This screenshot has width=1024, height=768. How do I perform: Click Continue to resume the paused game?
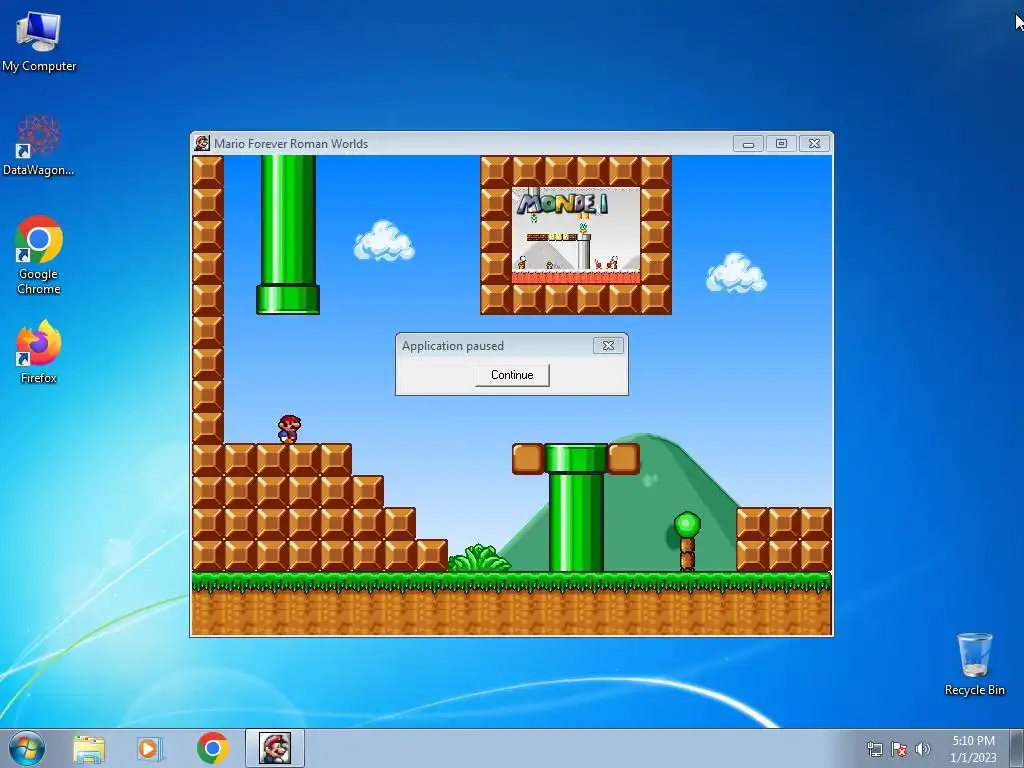[x=512, y=375]
